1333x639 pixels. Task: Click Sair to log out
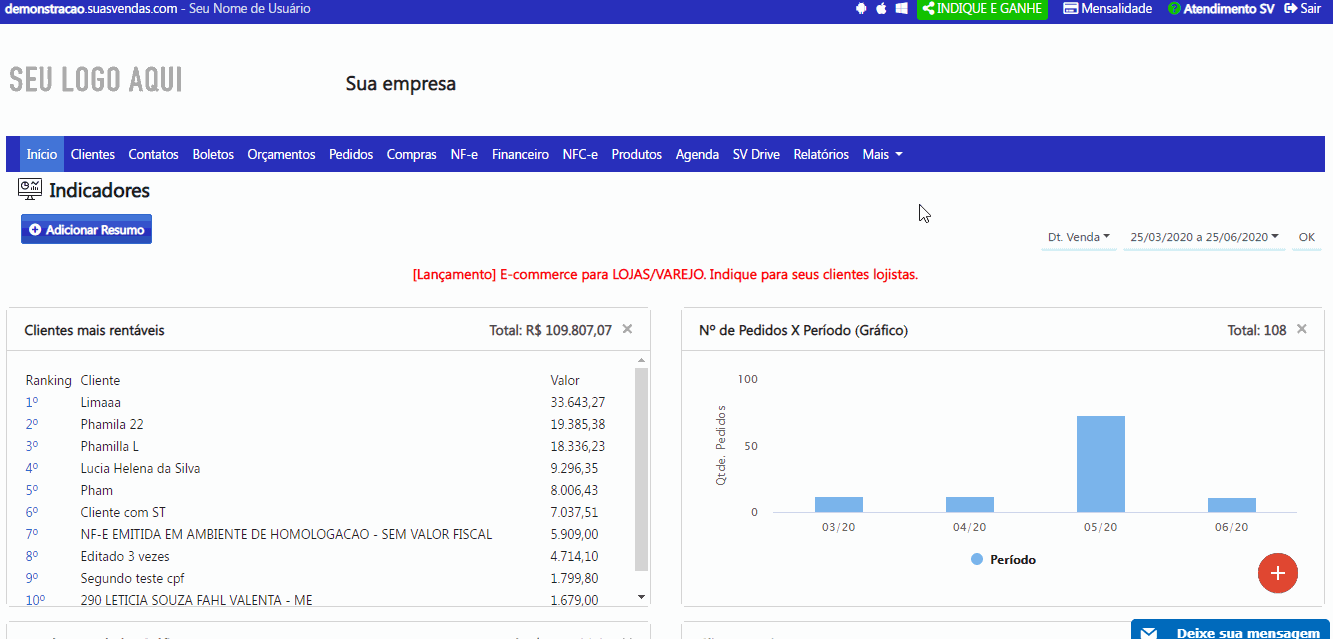tap(1302, 8)
